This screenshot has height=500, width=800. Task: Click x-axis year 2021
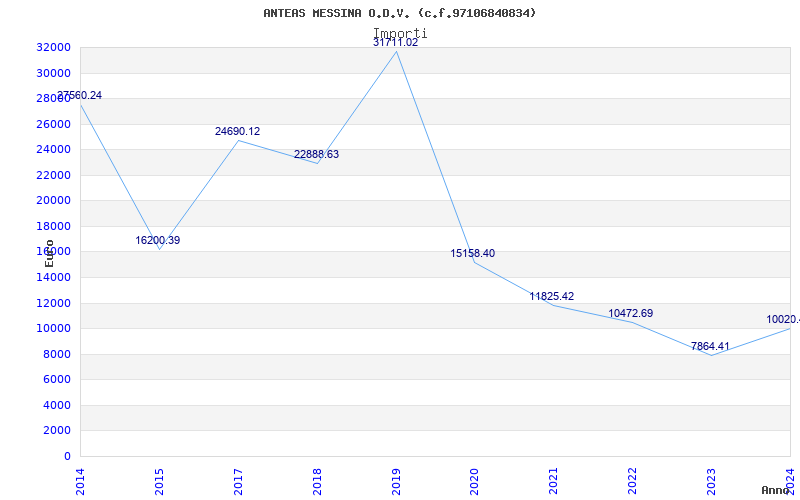[x=554, y=481]
